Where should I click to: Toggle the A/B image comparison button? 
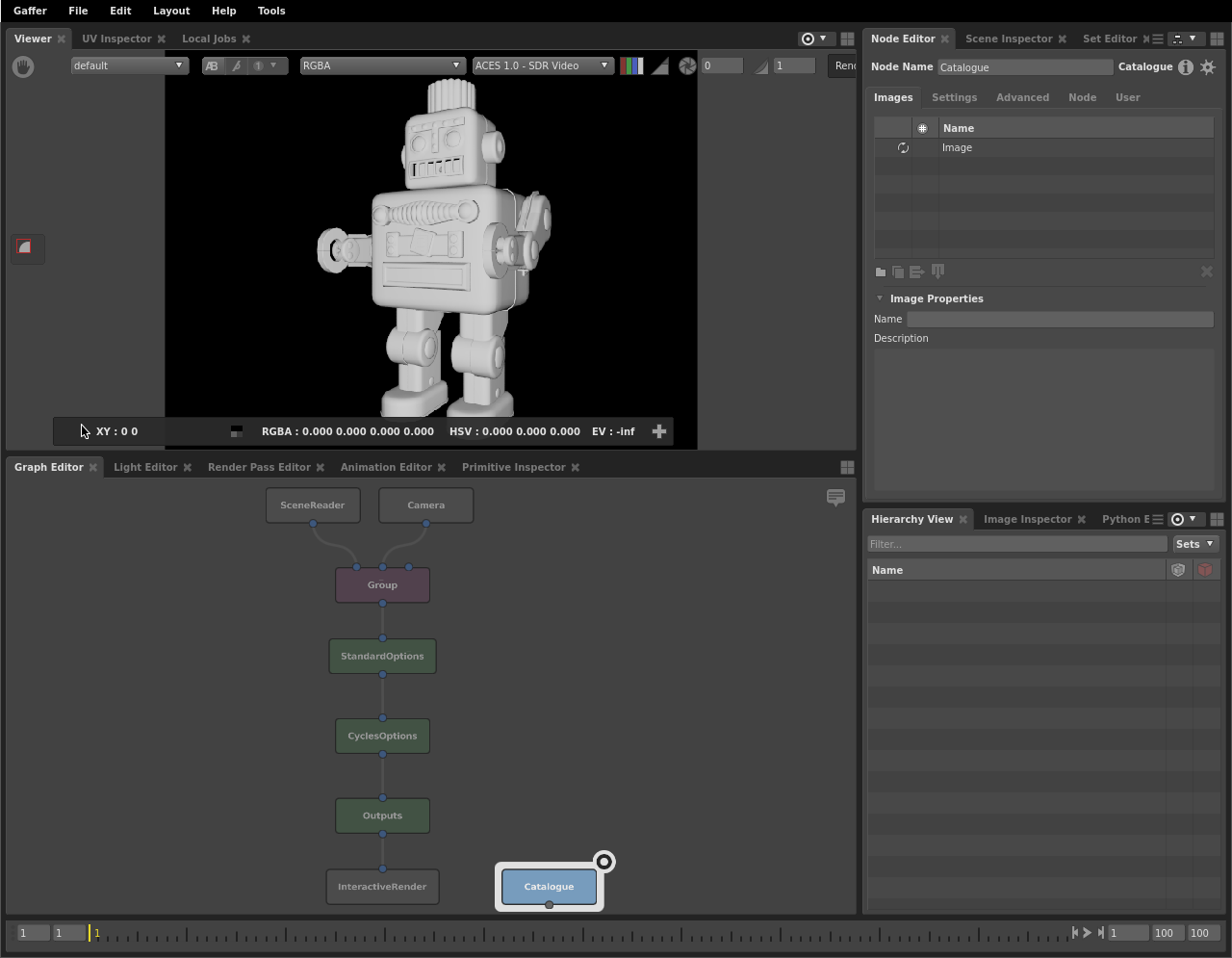[212, 66]
